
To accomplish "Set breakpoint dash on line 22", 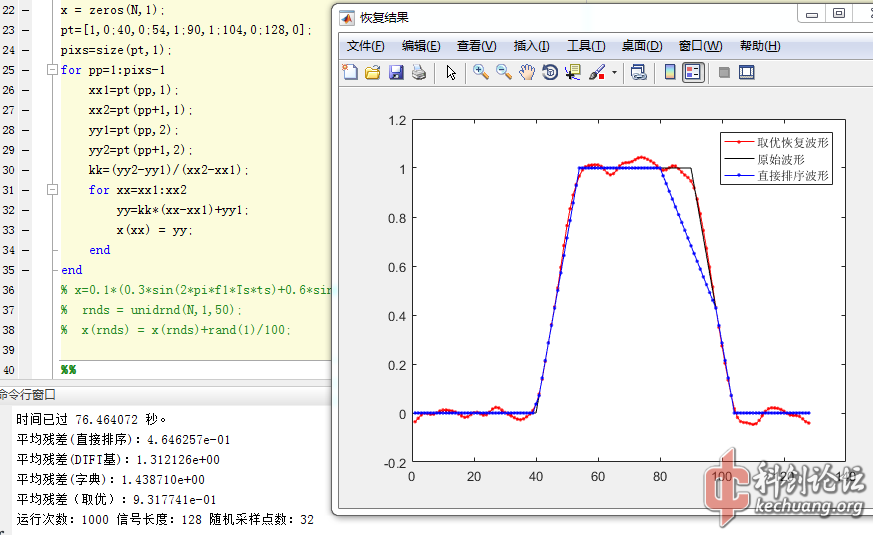I will coord(26,10).
